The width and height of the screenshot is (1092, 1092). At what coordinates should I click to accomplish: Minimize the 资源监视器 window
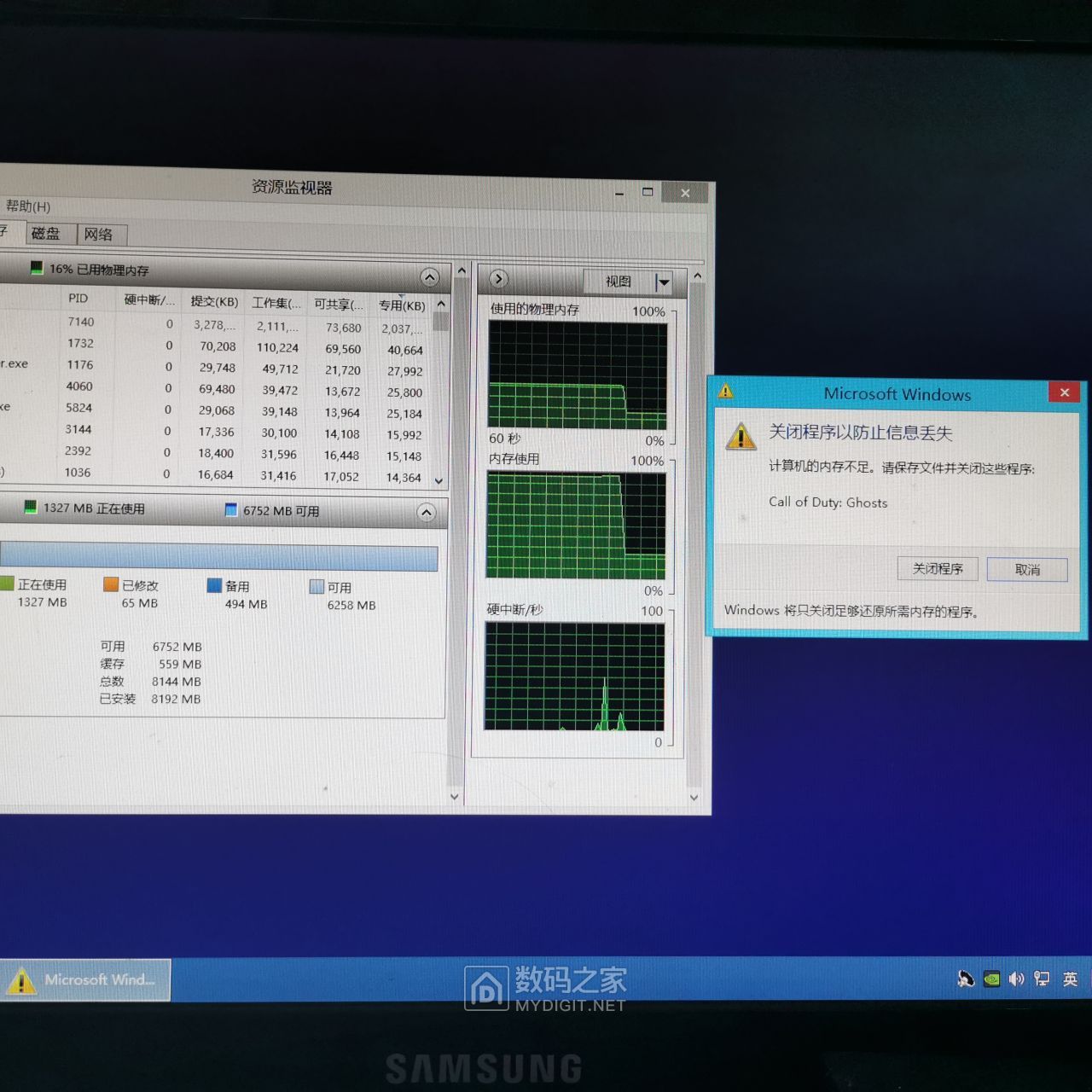click(619, 194)
